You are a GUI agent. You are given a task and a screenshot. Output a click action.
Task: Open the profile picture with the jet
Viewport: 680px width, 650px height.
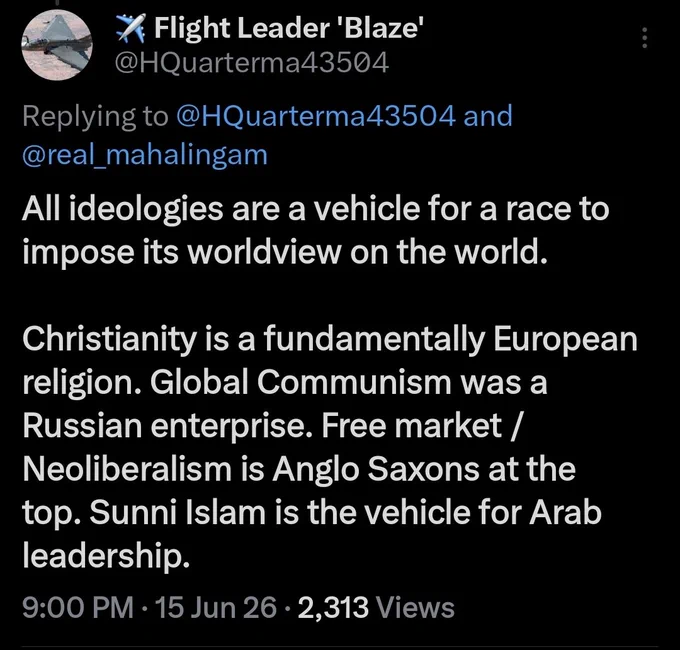click(57, 45)
